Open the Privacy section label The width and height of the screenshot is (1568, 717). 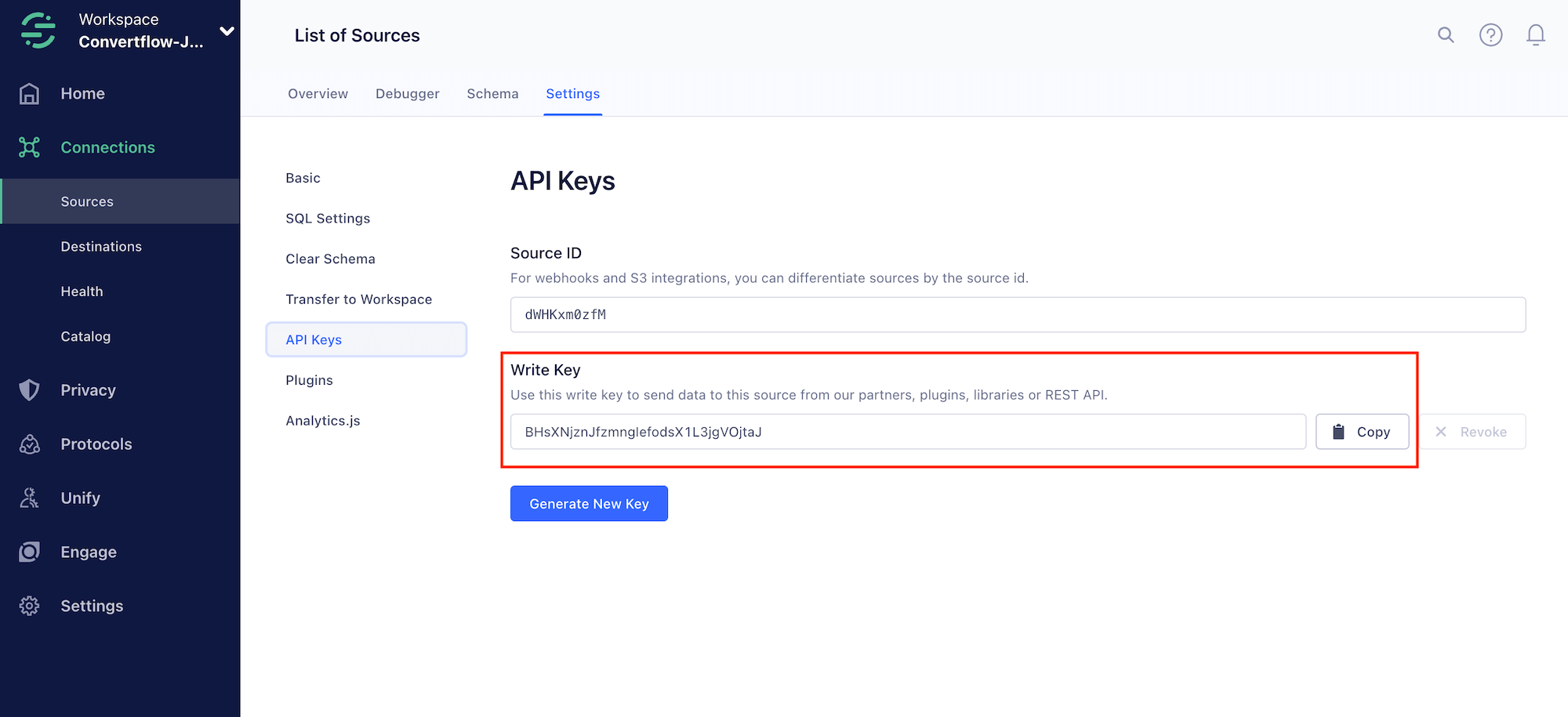click(89, 390)
